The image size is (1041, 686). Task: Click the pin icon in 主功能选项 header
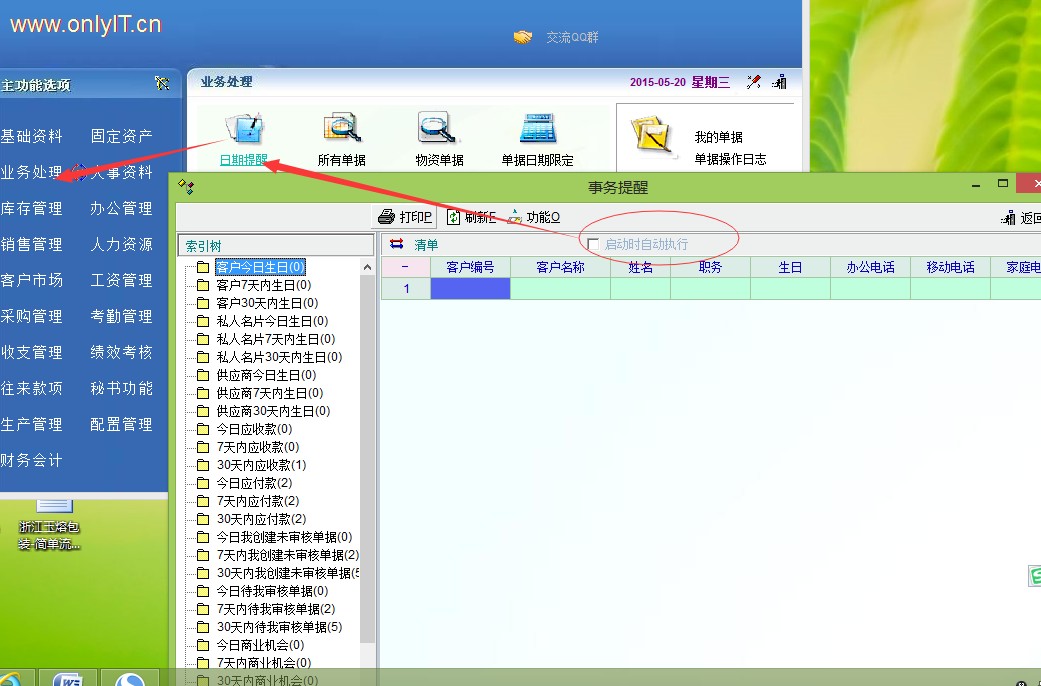pos(162,84)
